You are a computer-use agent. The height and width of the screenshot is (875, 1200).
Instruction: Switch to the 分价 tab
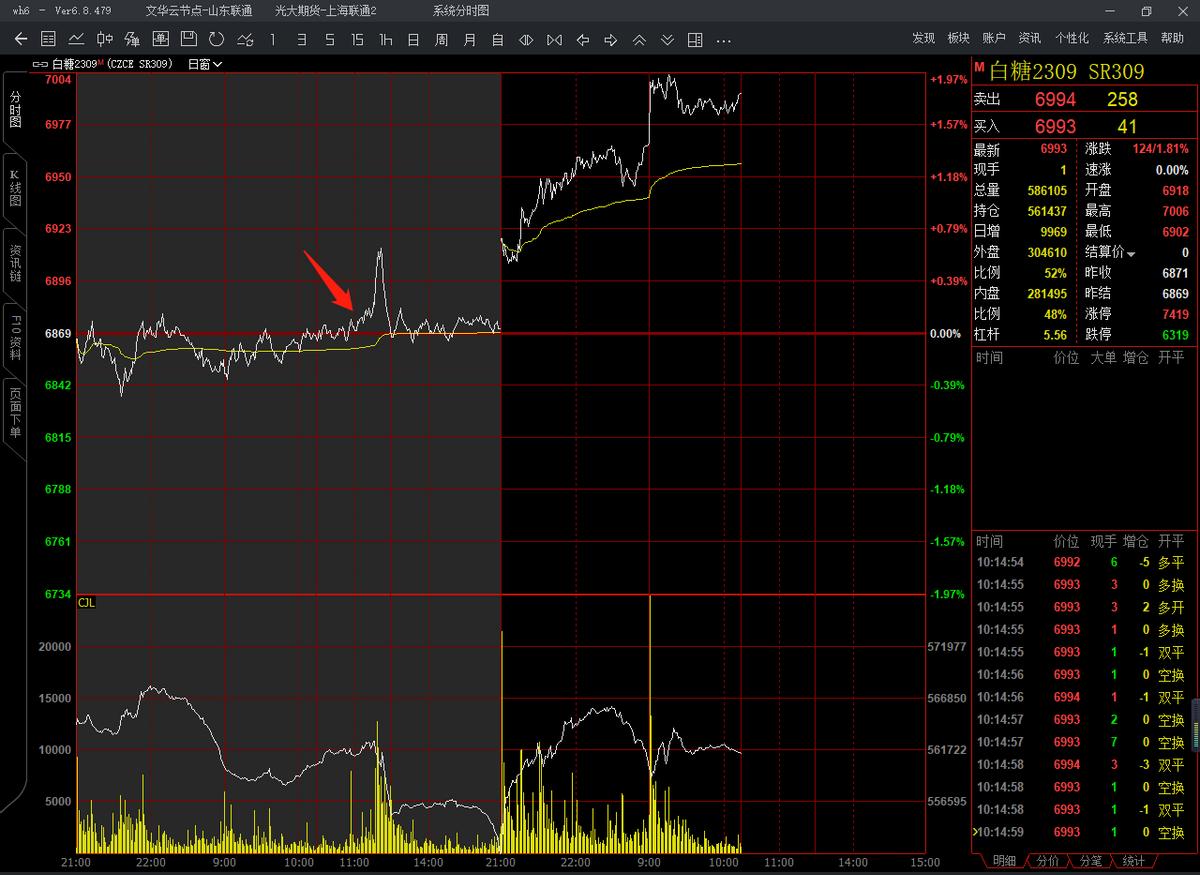point(1047,861)
